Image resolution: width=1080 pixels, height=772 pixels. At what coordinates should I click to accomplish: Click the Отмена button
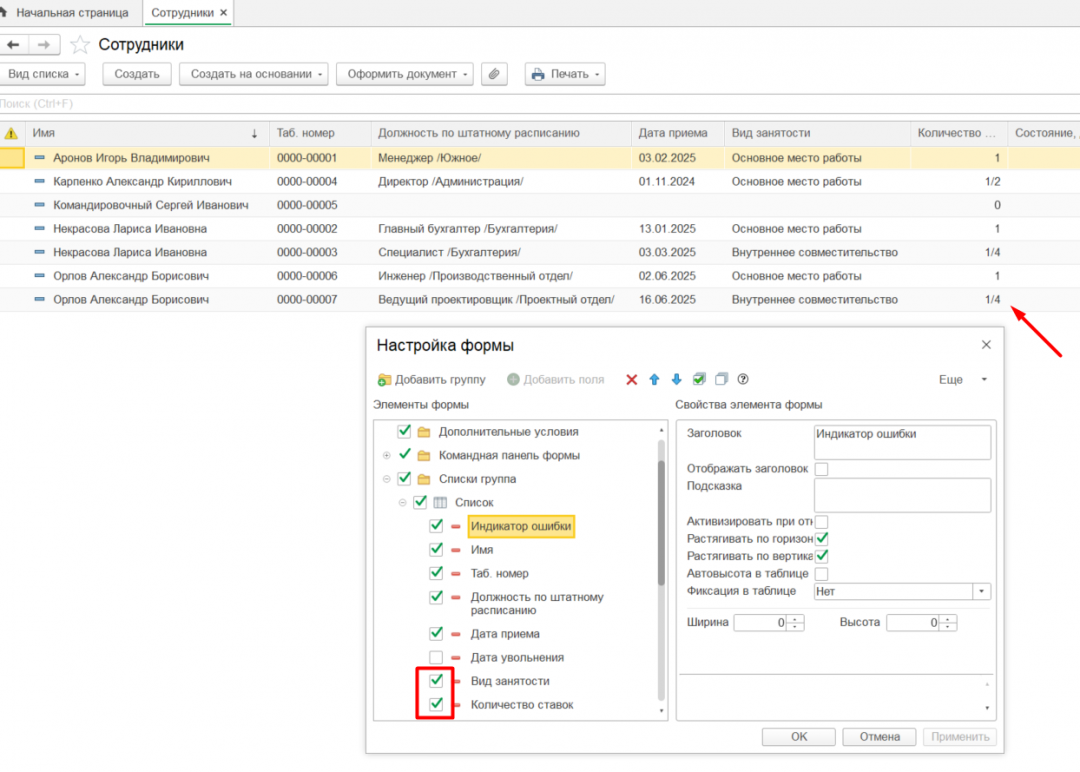[x=879, y=737]
